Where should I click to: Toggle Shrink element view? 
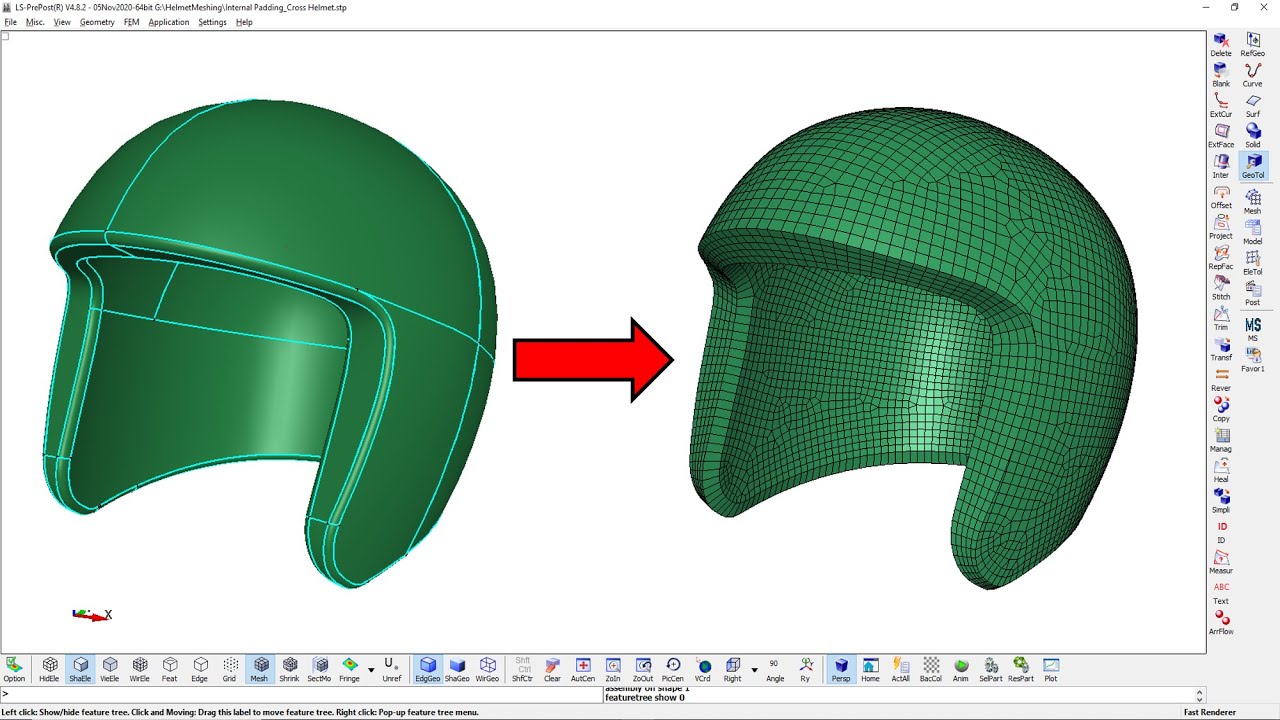pyautogui.click(x=290, y=669)
